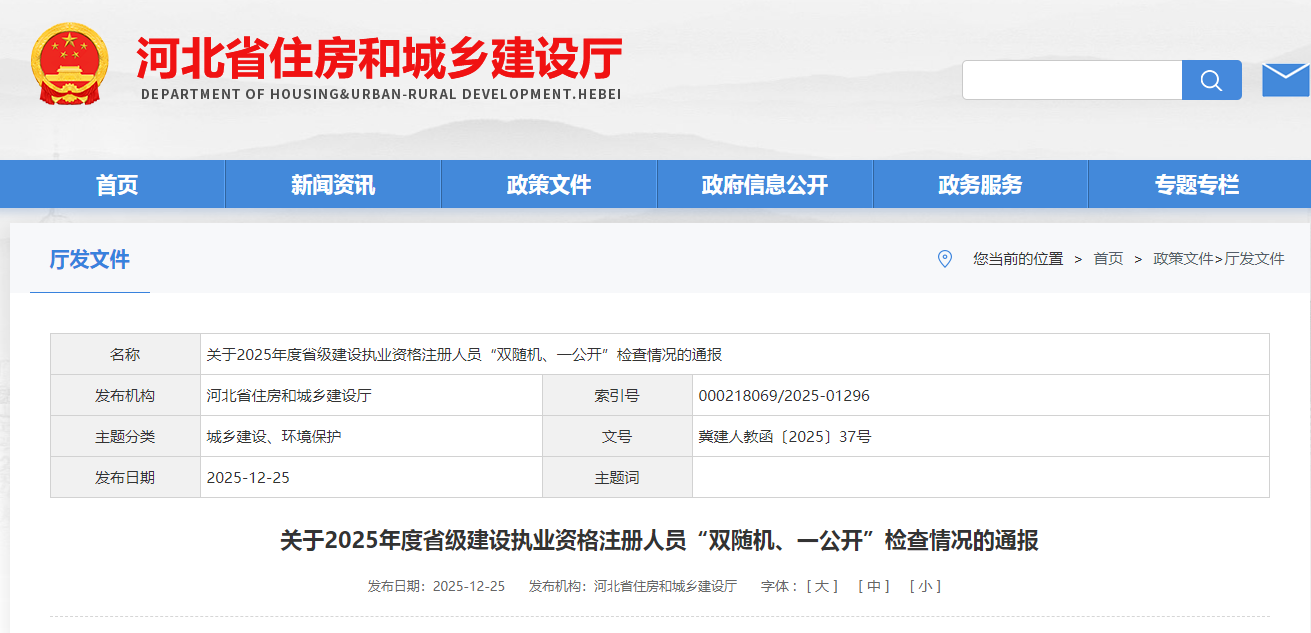Click 厅发文件 in breadcrumb trail
The height and width of the screenshot is (633, 1311).
click(x=1254, y=259)
